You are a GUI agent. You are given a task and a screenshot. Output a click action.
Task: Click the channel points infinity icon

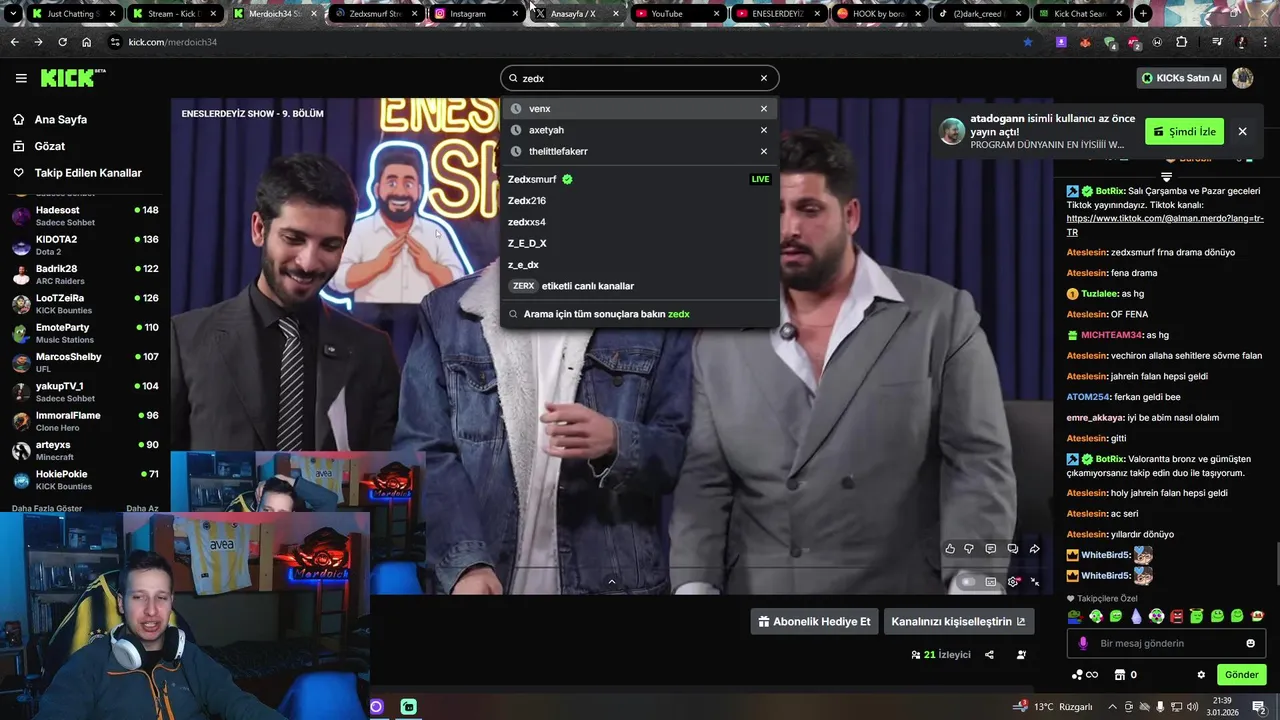pyautogui.click(x=1085, y=675)
